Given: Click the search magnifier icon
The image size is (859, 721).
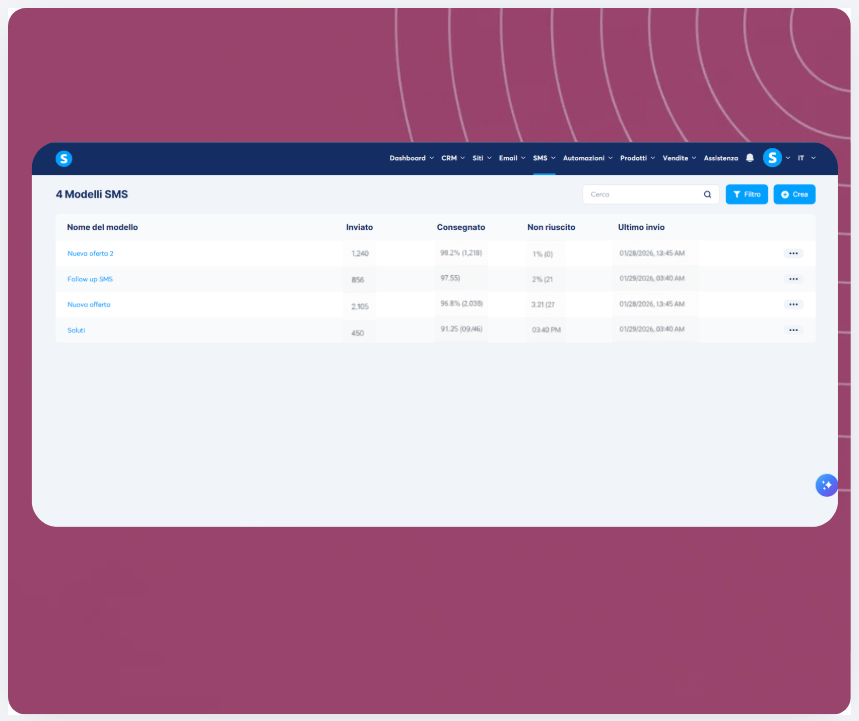Looking at the screenshot, I should point(707,194).
